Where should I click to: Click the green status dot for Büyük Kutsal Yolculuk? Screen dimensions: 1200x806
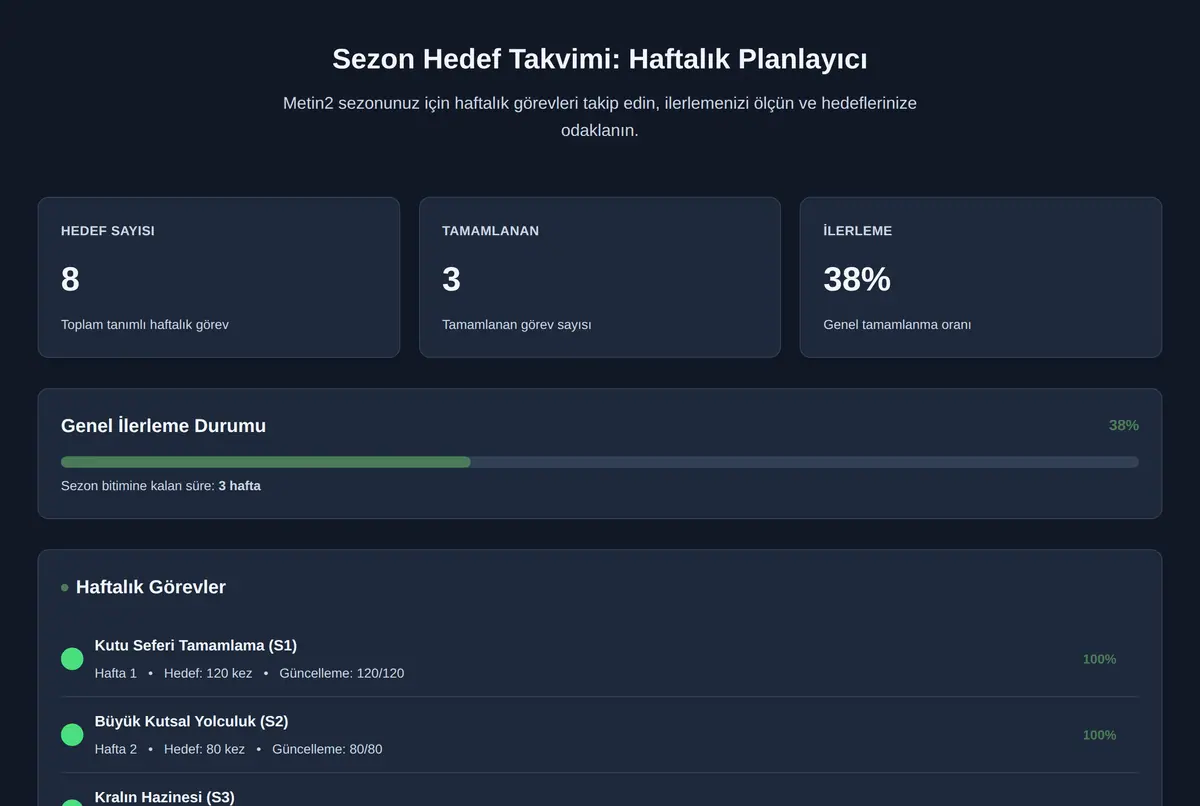pyautogui.click(x=72, y=735)
